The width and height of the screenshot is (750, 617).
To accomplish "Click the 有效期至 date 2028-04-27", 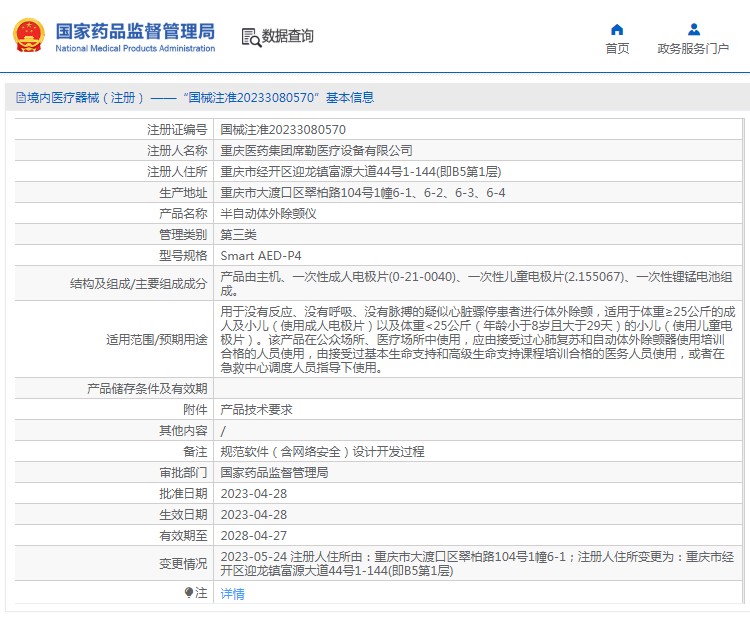I will (253, 535).
